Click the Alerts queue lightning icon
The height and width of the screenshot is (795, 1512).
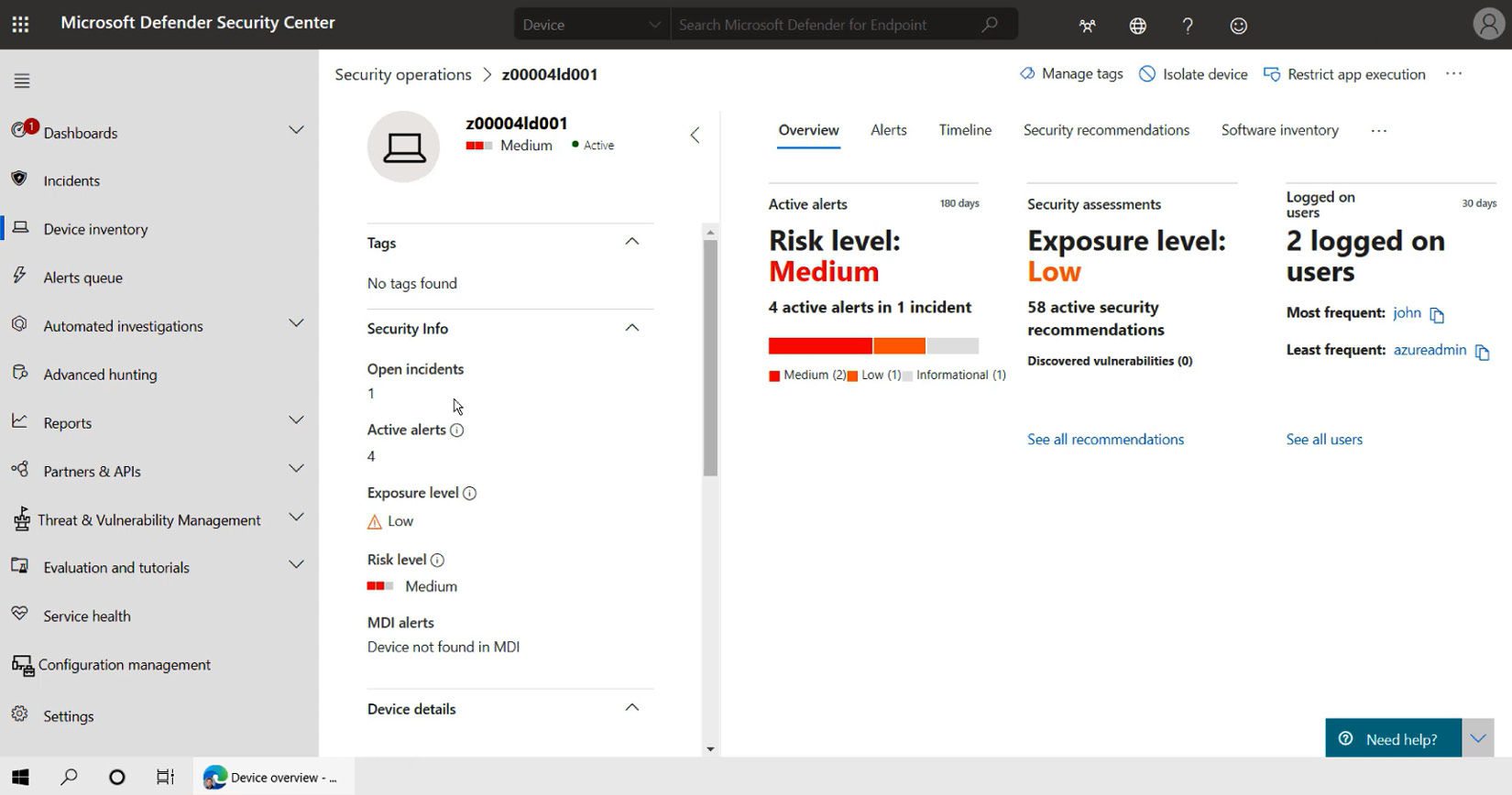tap(19, 275)
